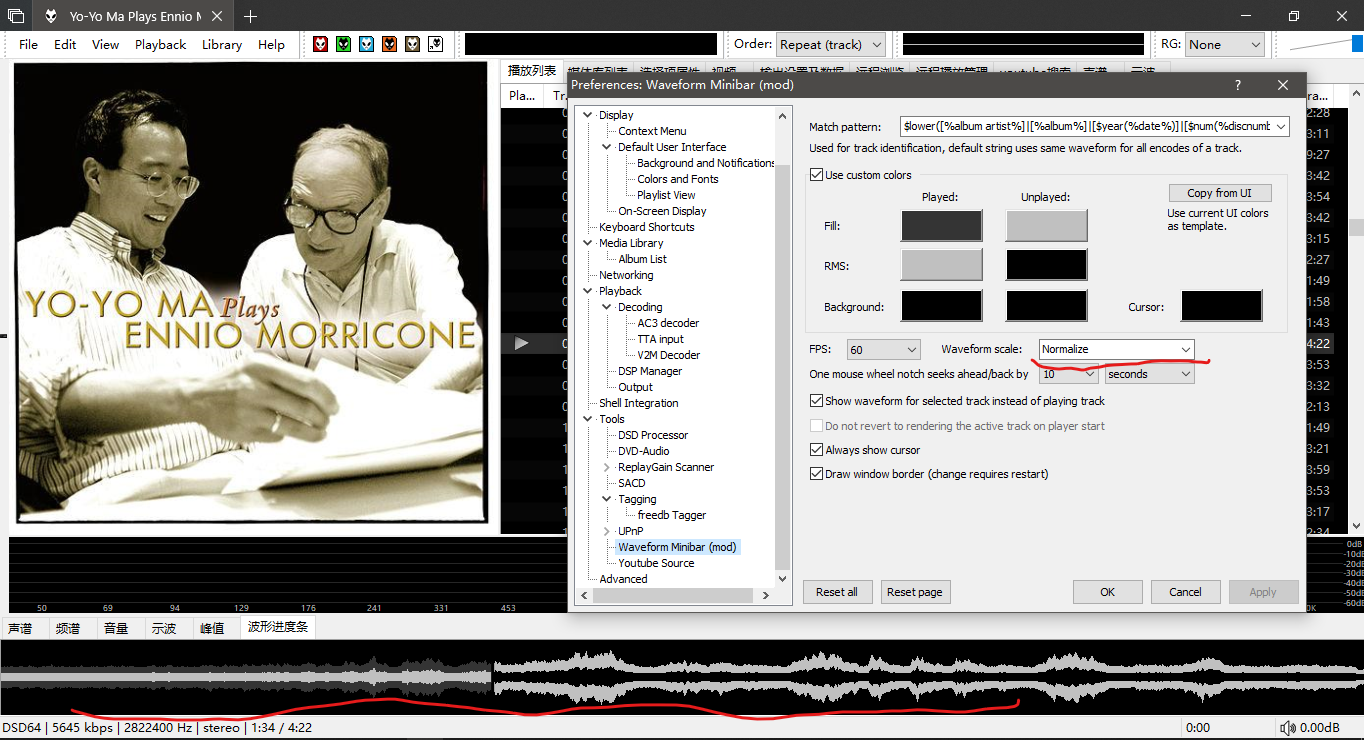Click the Preferences dialog help question mark
The image size is (1364, 740).
pos(1238,85)
